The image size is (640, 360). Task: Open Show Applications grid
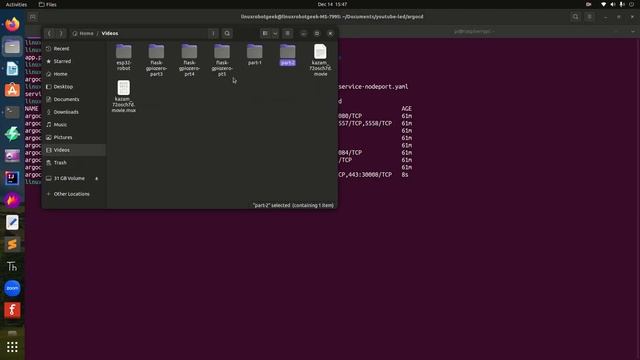[12, 347]
